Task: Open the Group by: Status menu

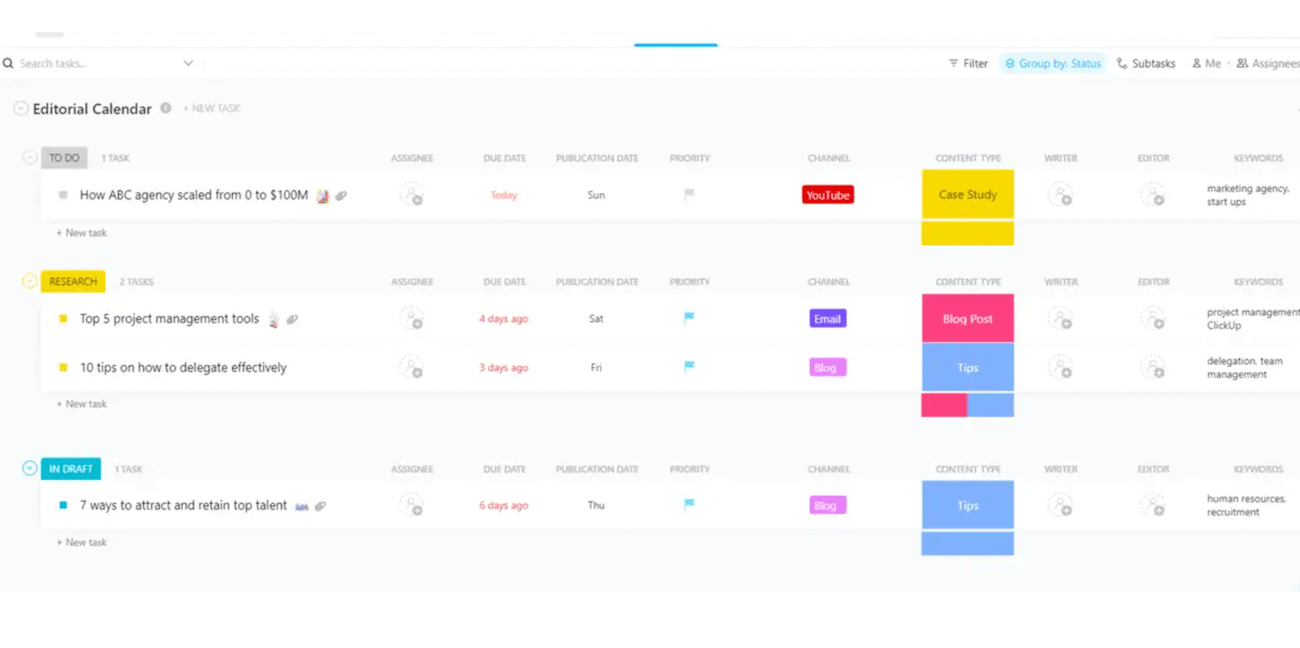Action: tap(1052, 62)
